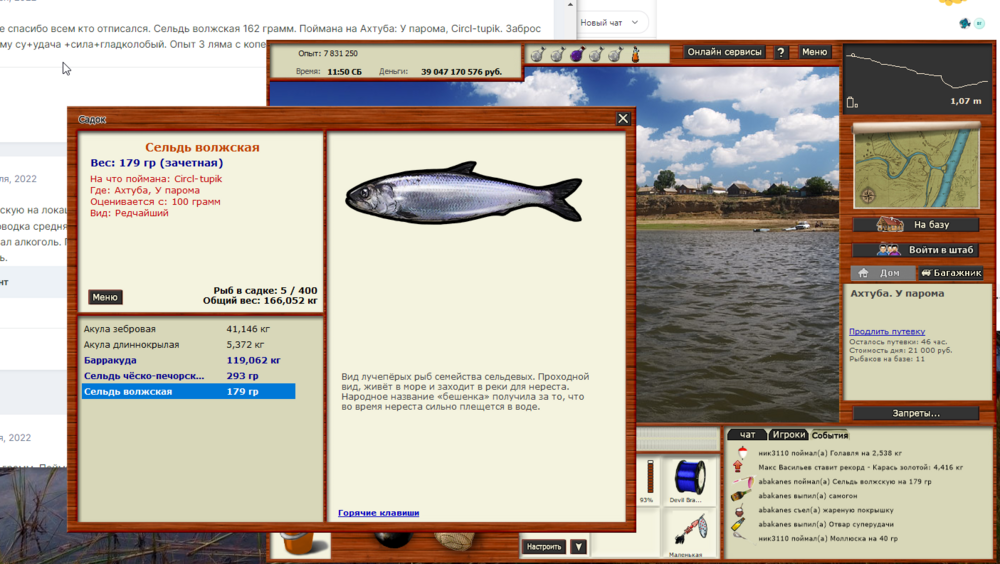1000x564 pixels.
Task: Open the Дом tab
Action: pos(883,272)
